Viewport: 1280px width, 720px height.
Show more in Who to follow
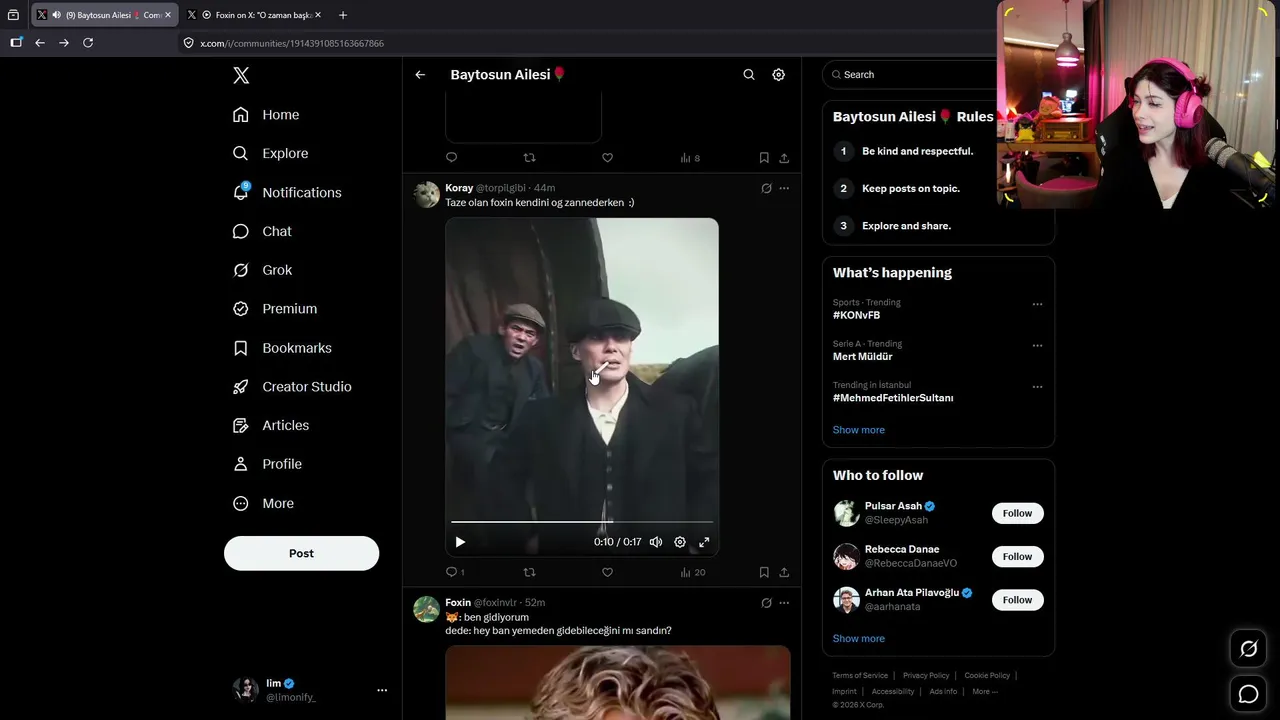point(859,639)
